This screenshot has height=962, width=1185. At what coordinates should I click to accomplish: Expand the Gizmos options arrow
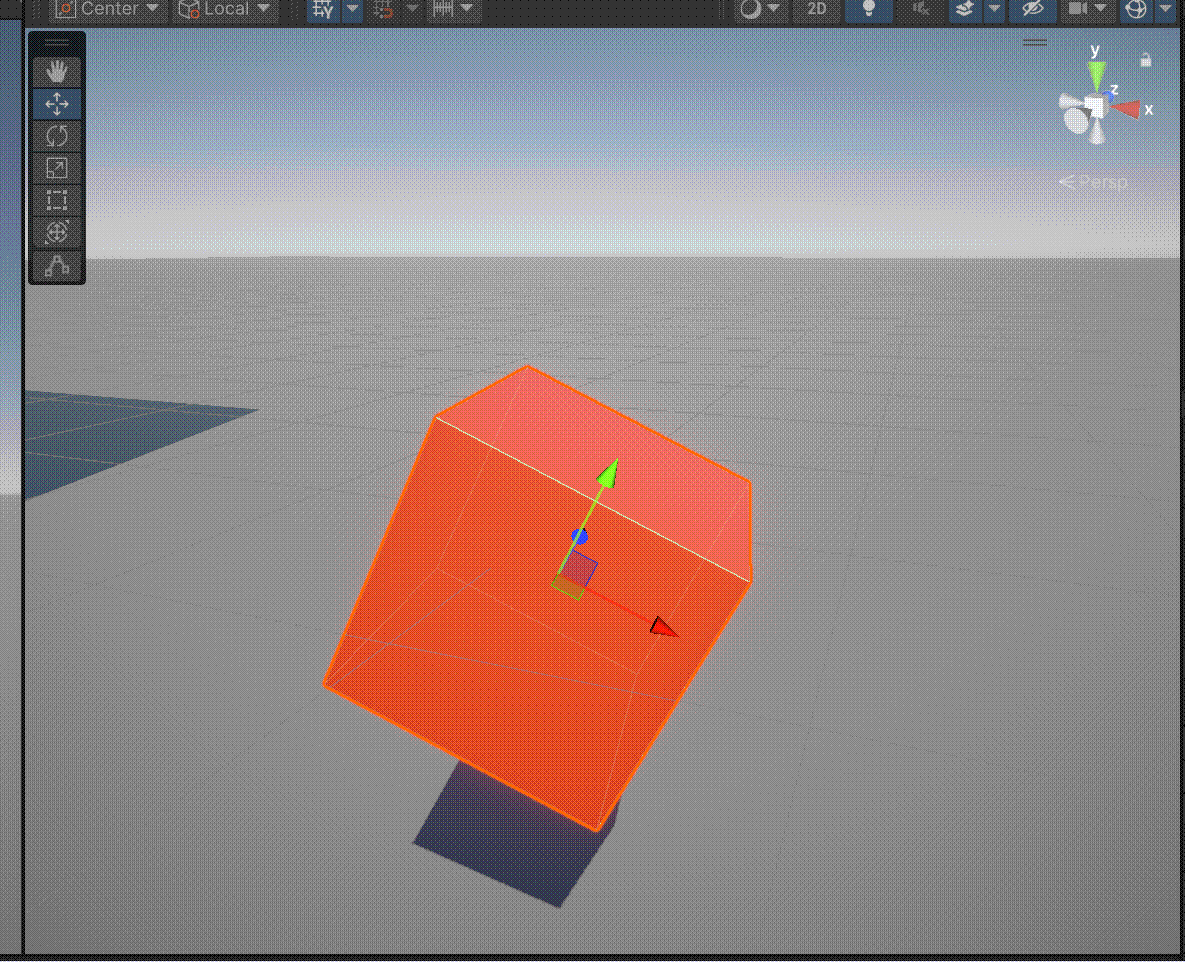pyautogui.click(x=1165, y=9)
